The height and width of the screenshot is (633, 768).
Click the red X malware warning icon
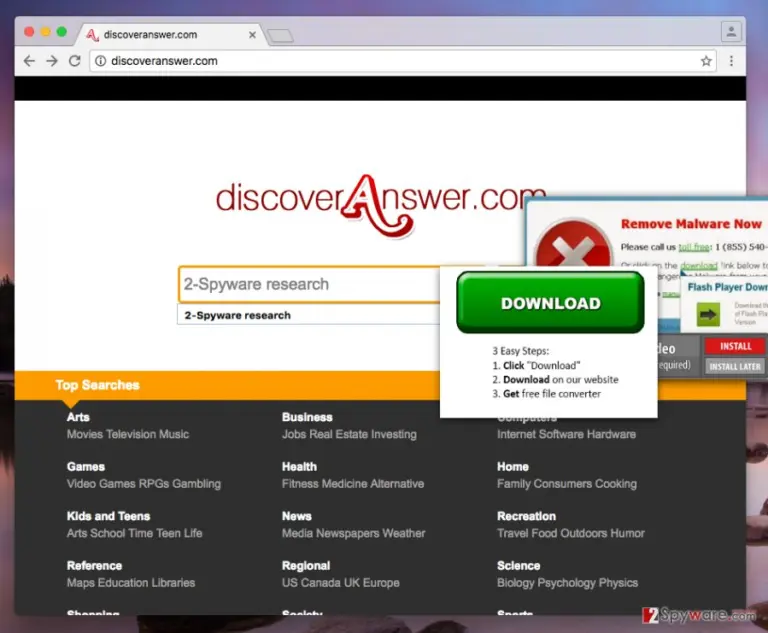click(x=573, y=244)
